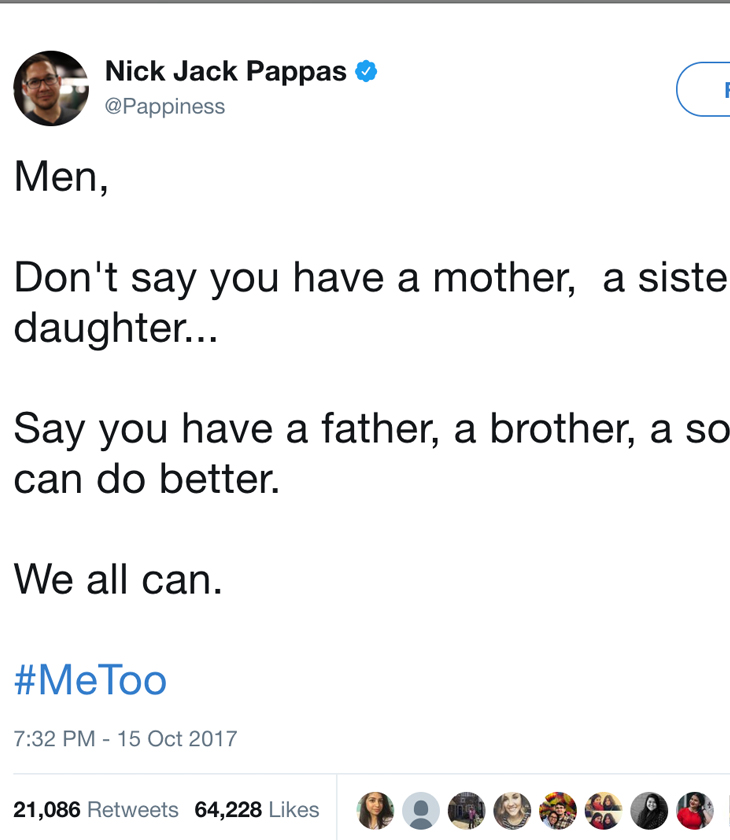This screenshot has height=840, width=730.
Task: Click the partially visible Follow button
Action: (x=706, y=90)
